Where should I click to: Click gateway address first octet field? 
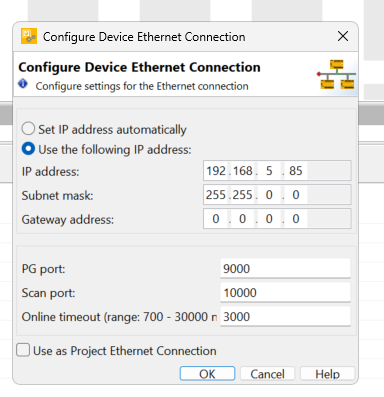click(x=216, y=219)
